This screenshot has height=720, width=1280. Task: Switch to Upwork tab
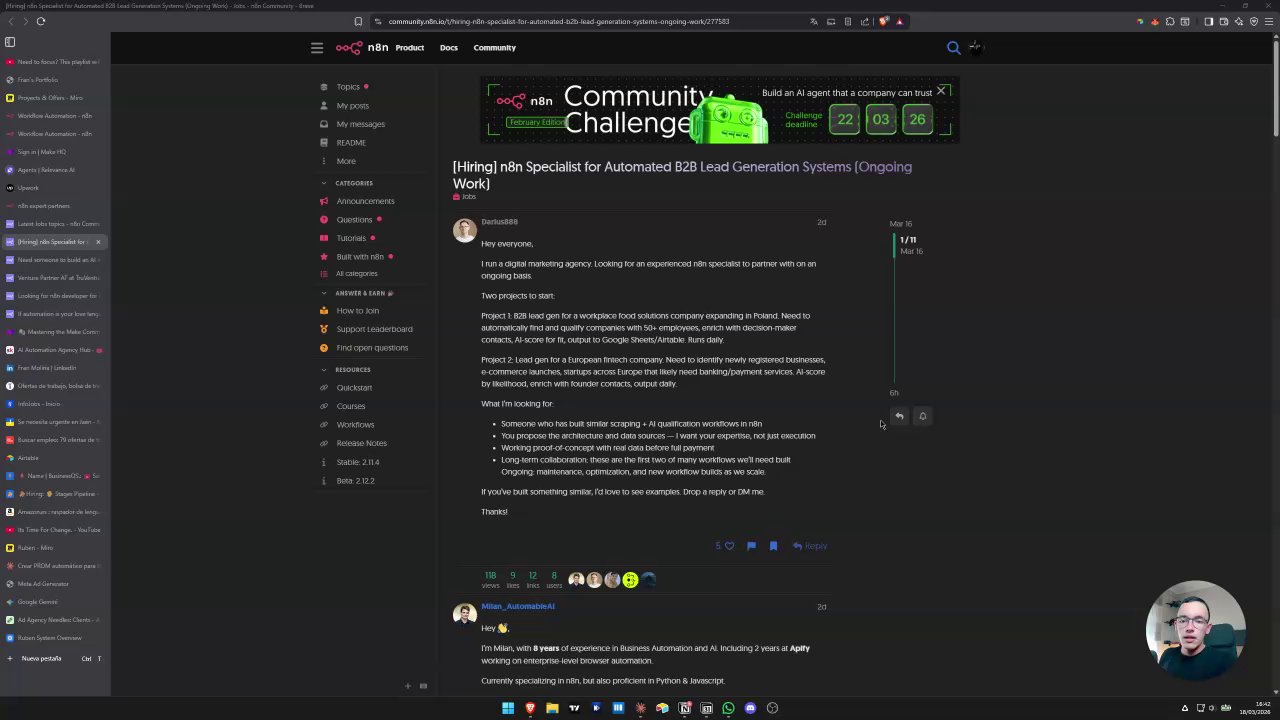54,188
